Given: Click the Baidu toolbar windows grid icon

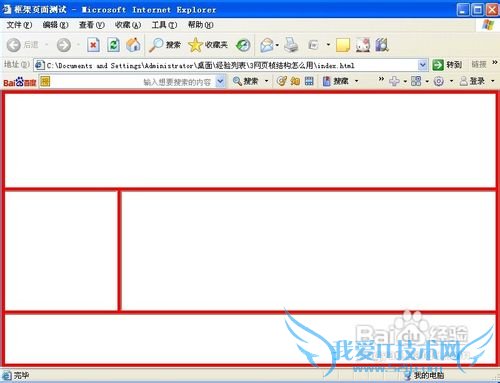Looking at the screenshot, I should (x=416, y=81).
